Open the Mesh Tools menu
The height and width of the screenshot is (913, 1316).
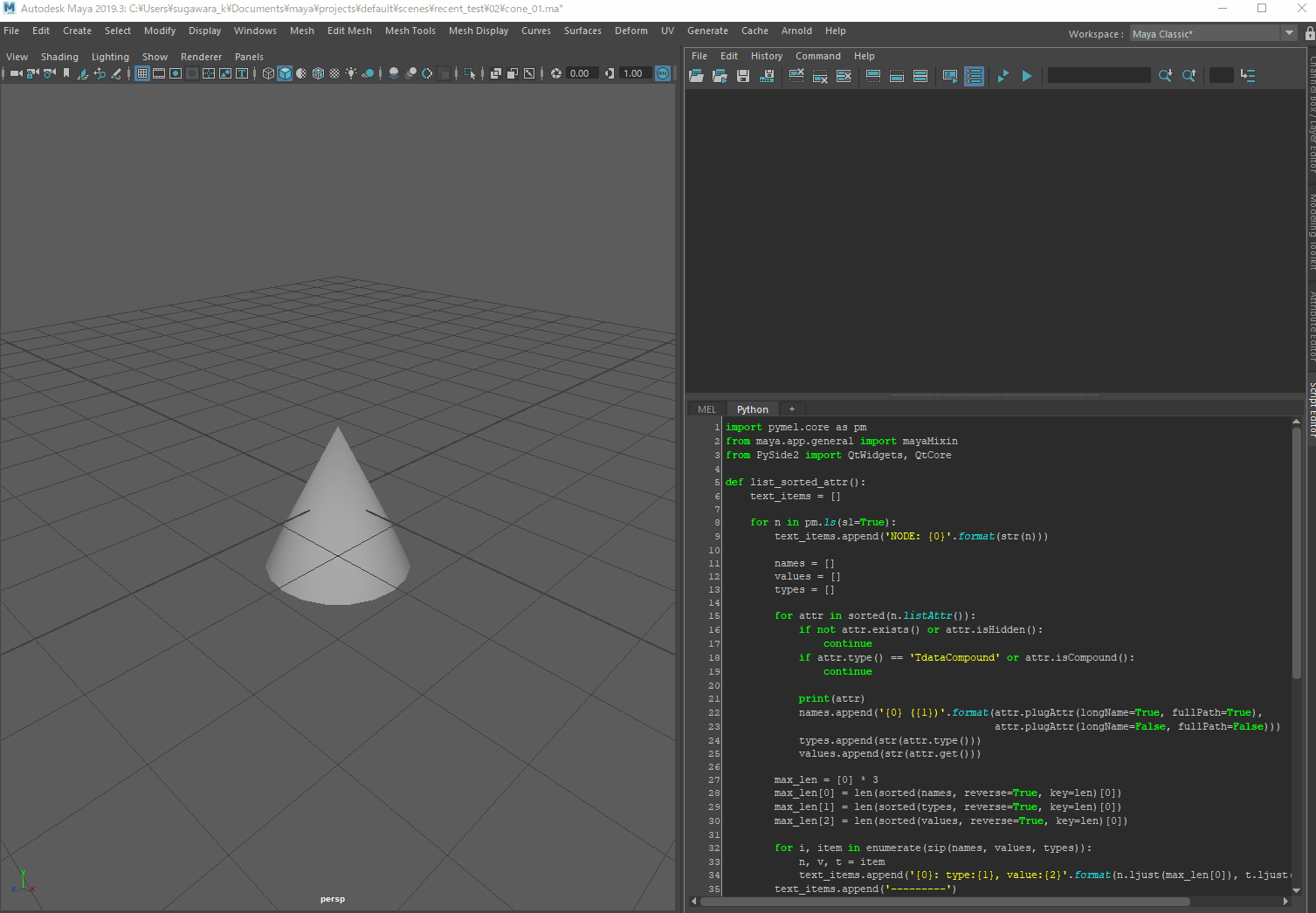410,31
